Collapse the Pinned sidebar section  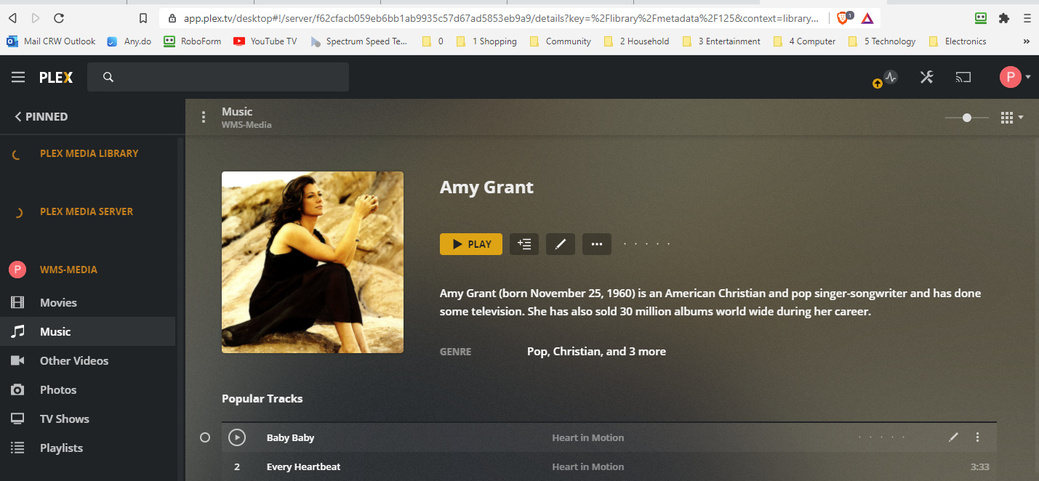point(41,117)
